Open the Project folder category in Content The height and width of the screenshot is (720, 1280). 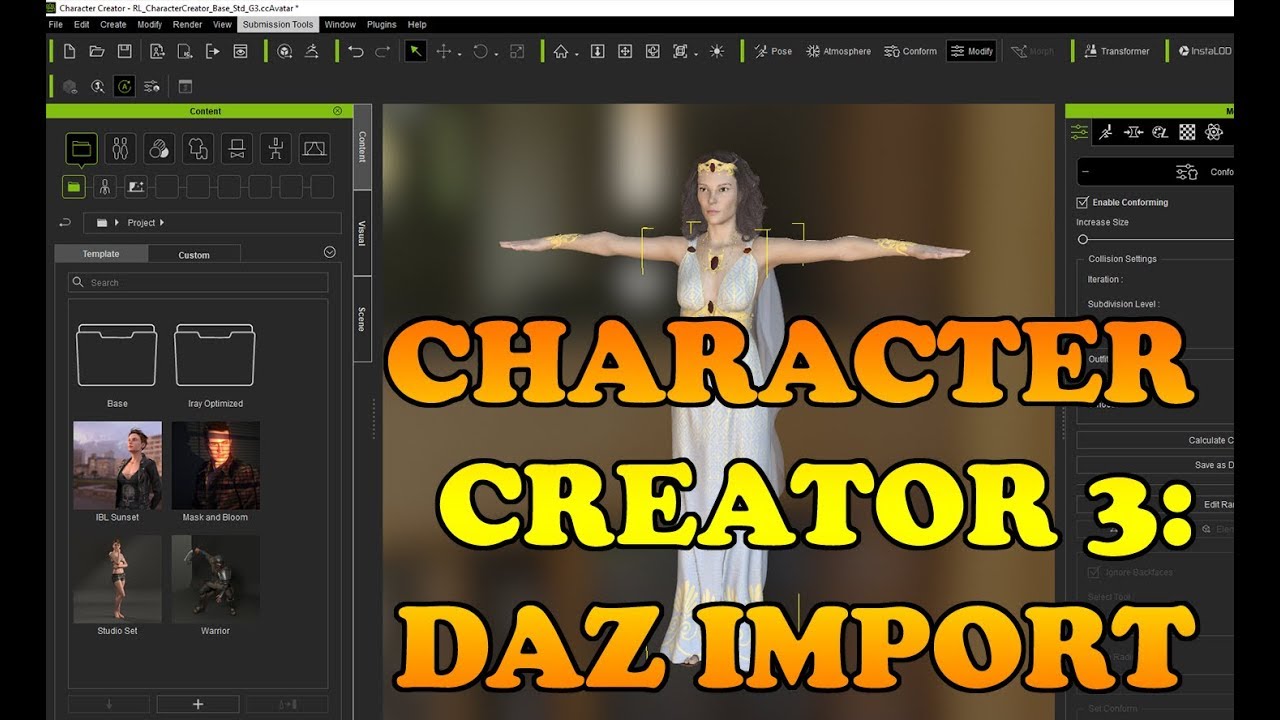point(82,149)
